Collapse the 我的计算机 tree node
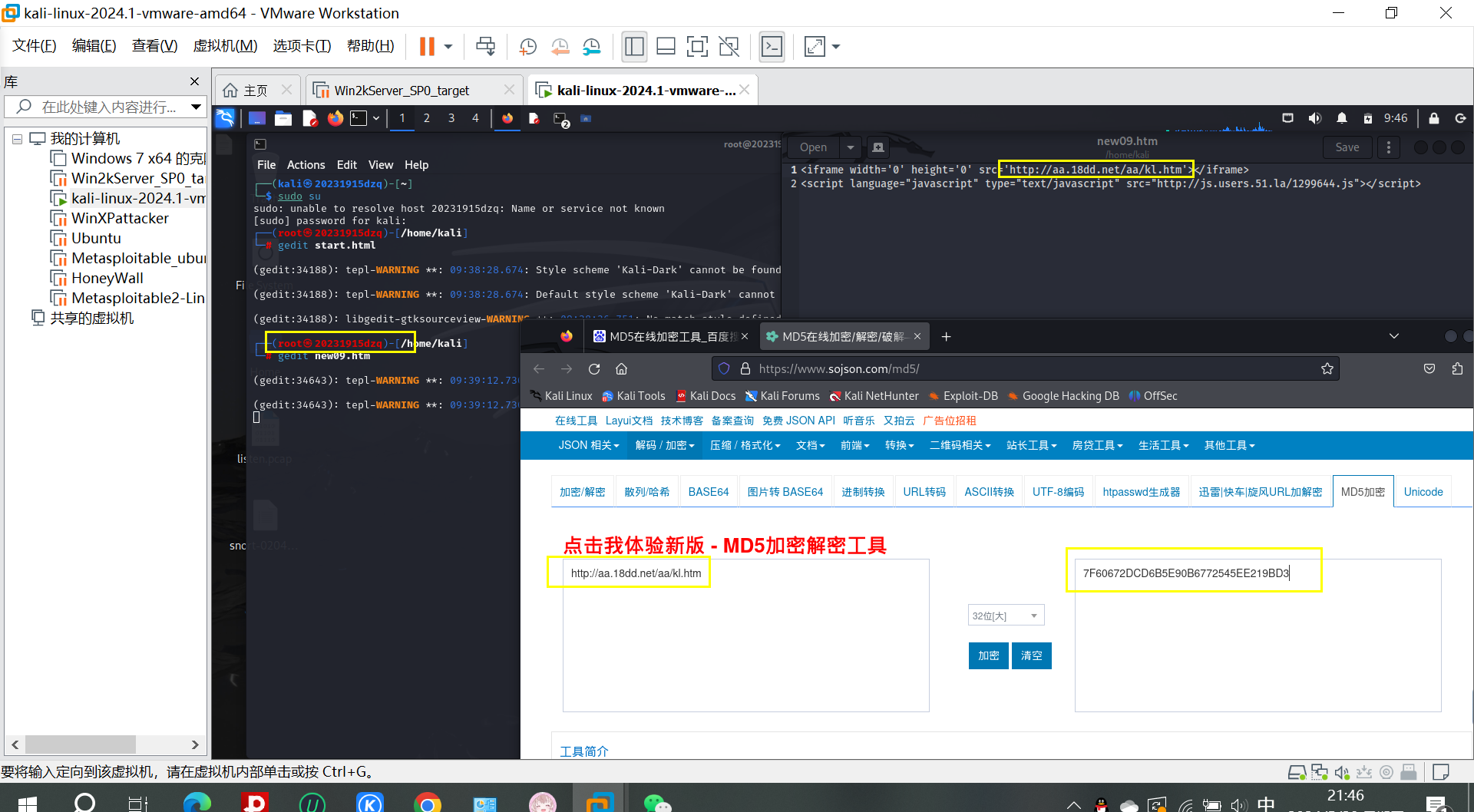This screenshot has width=1474, height=812. pyautogui.click(x=17, y=139)
